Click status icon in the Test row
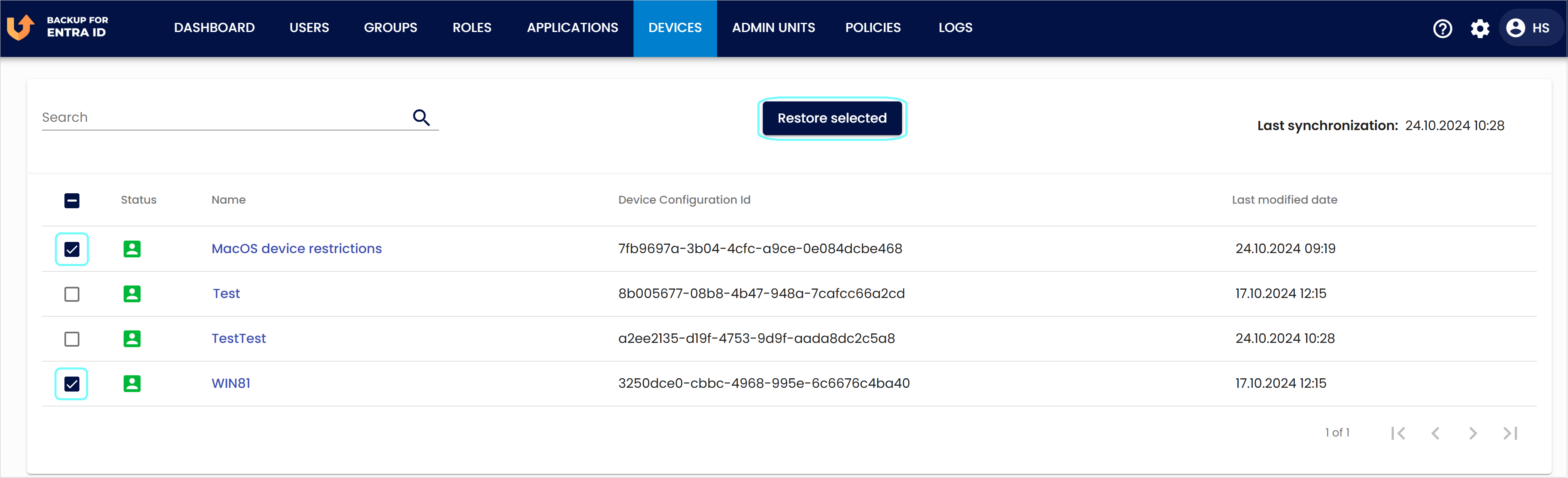 132,293
